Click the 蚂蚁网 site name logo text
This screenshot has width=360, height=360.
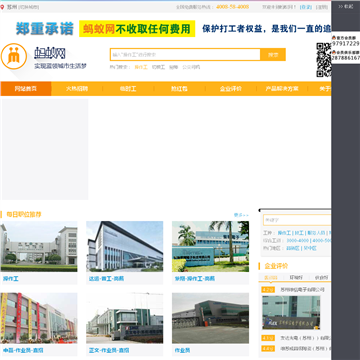50,53
